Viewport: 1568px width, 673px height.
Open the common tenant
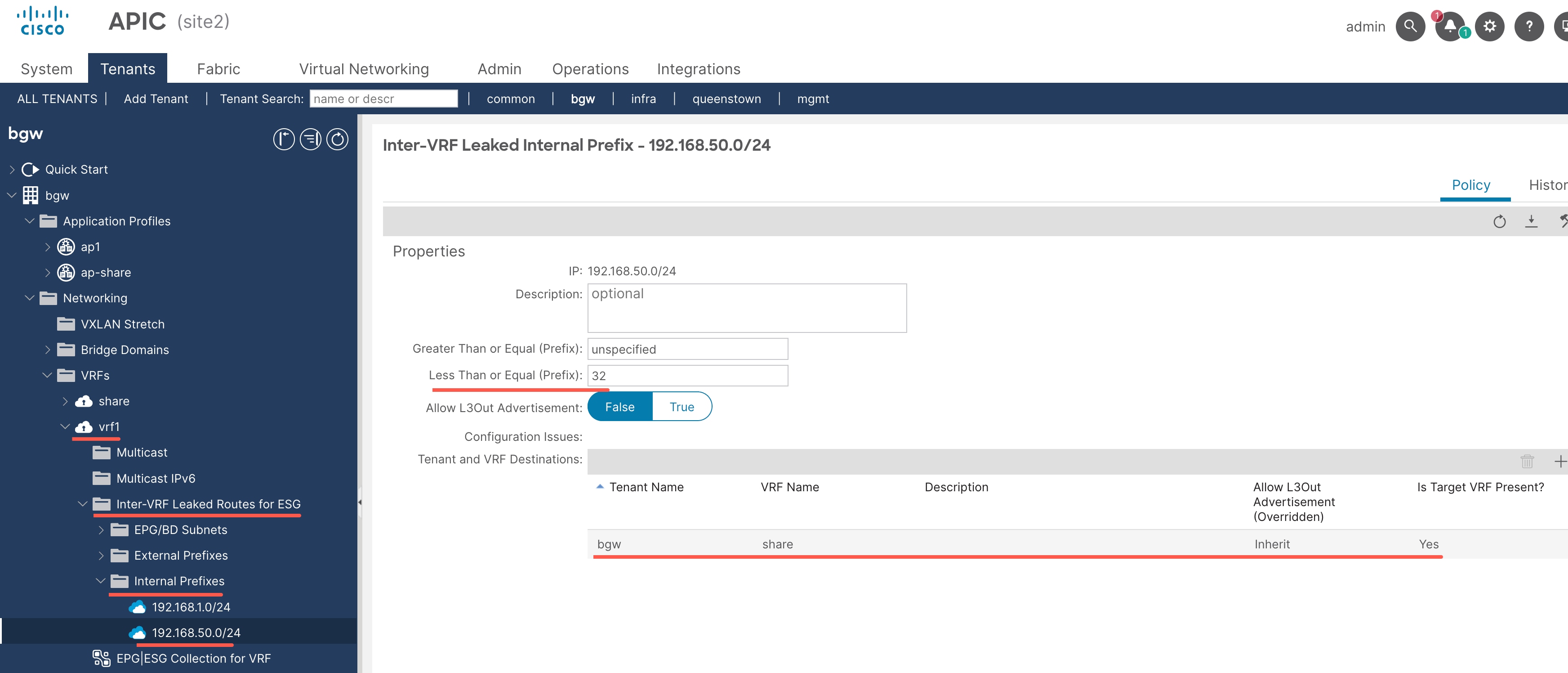pos(511,99)
